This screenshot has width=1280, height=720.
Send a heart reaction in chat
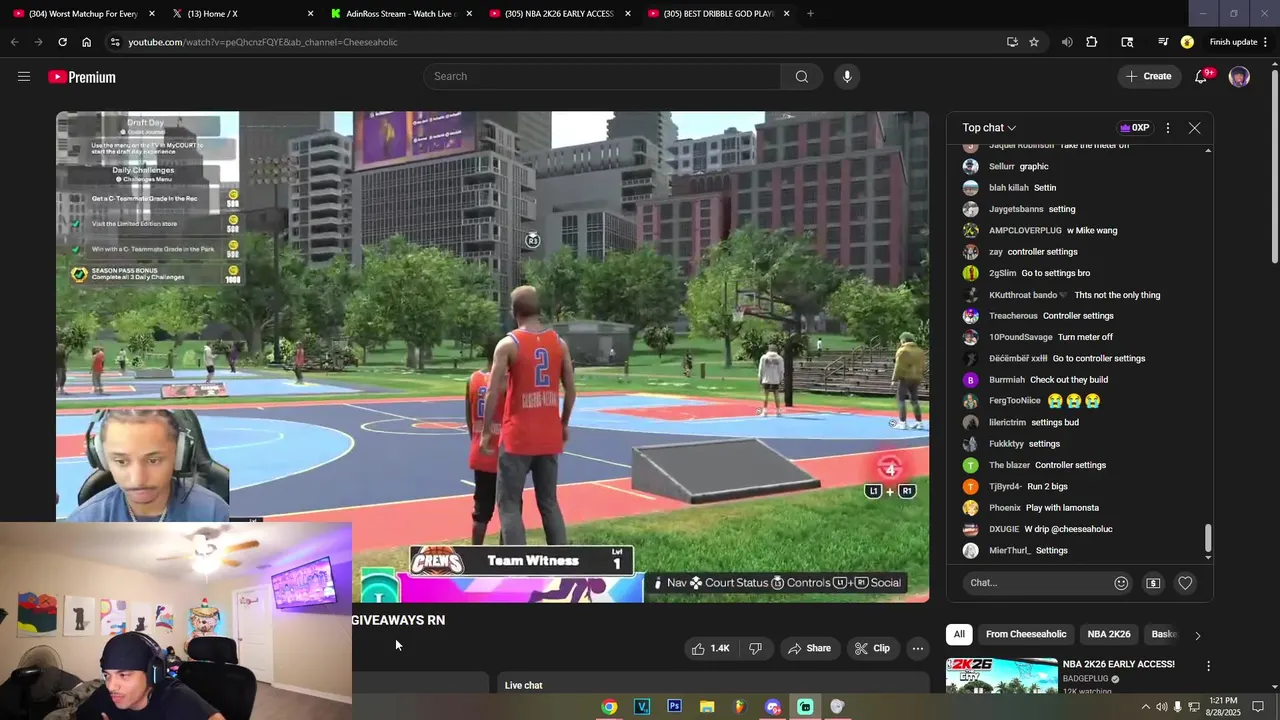tap(1185, 583)
